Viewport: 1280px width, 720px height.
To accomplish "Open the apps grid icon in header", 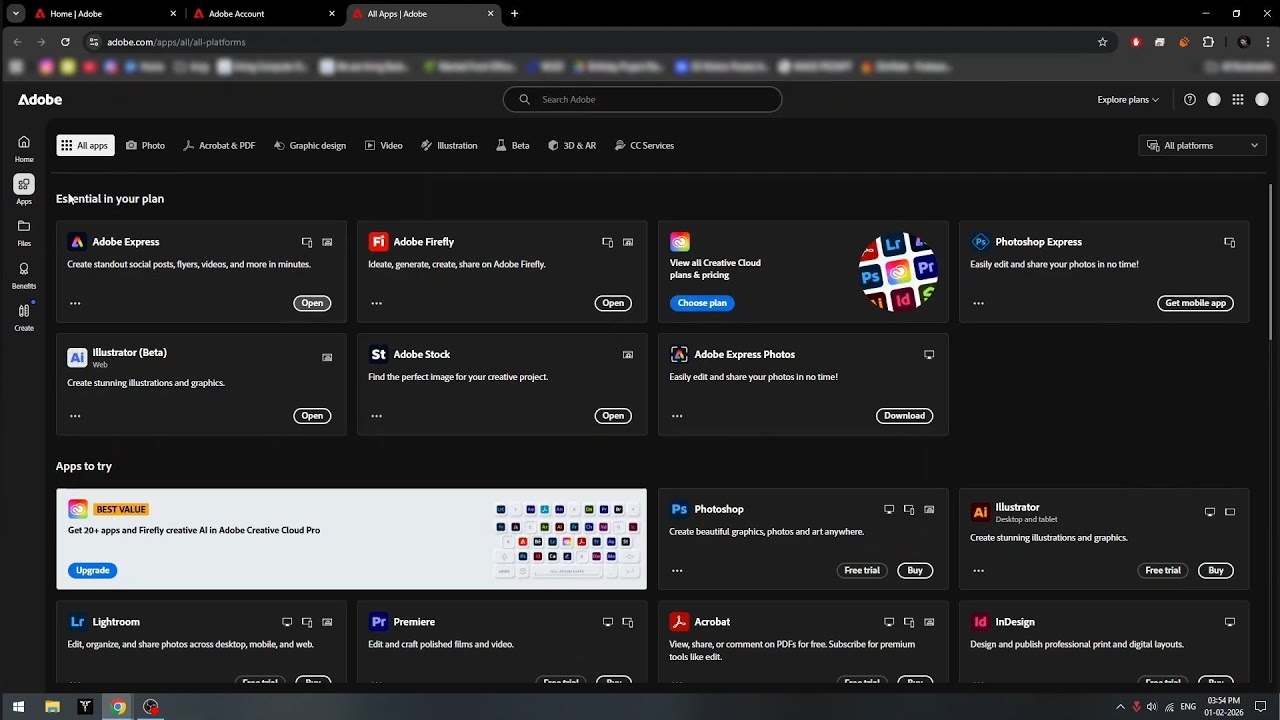I will (1237, 99).
